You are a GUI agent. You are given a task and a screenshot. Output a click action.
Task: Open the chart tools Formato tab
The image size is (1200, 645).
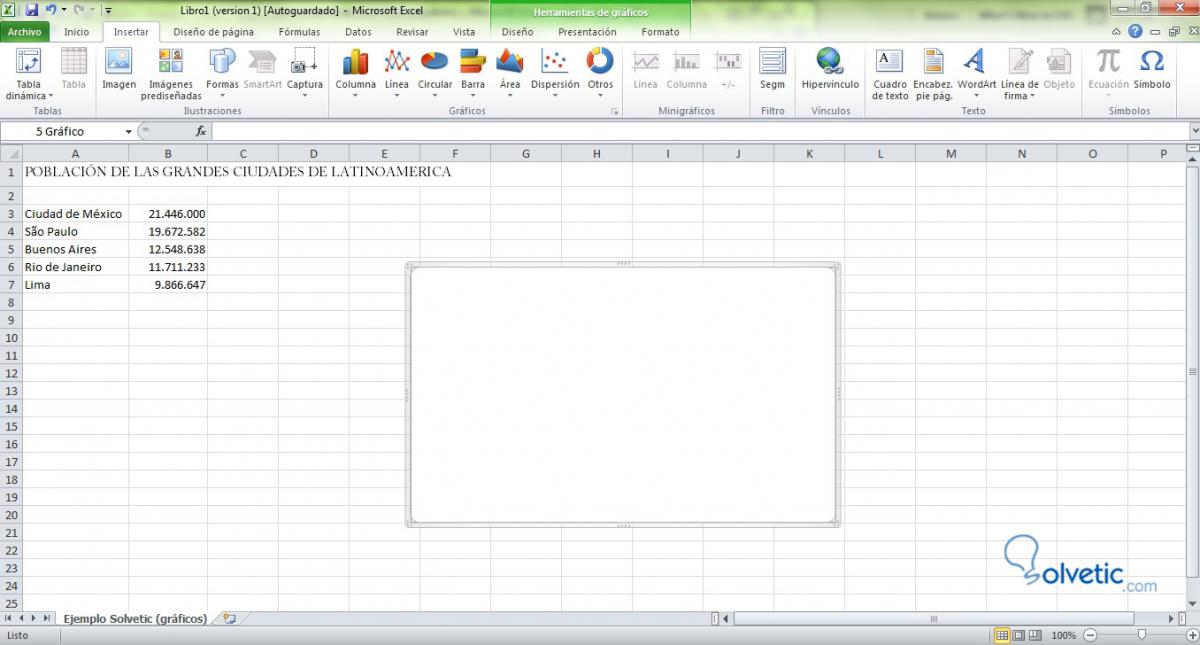(660, 32)
